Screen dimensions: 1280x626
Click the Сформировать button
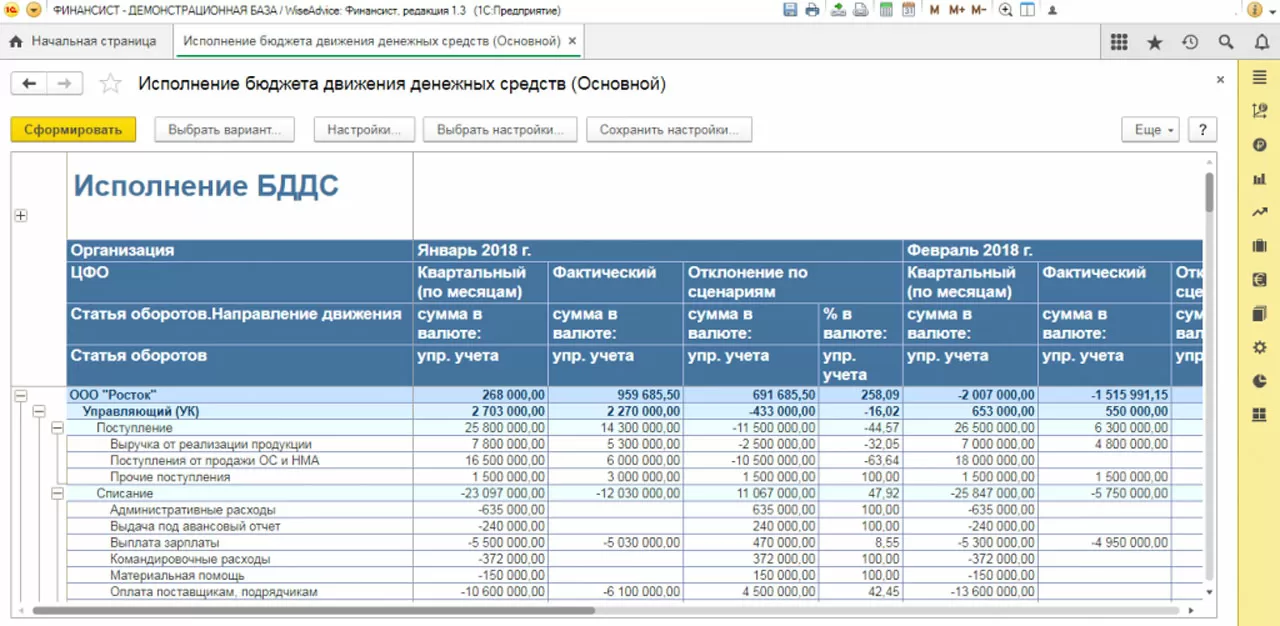(x=73, y=130)
